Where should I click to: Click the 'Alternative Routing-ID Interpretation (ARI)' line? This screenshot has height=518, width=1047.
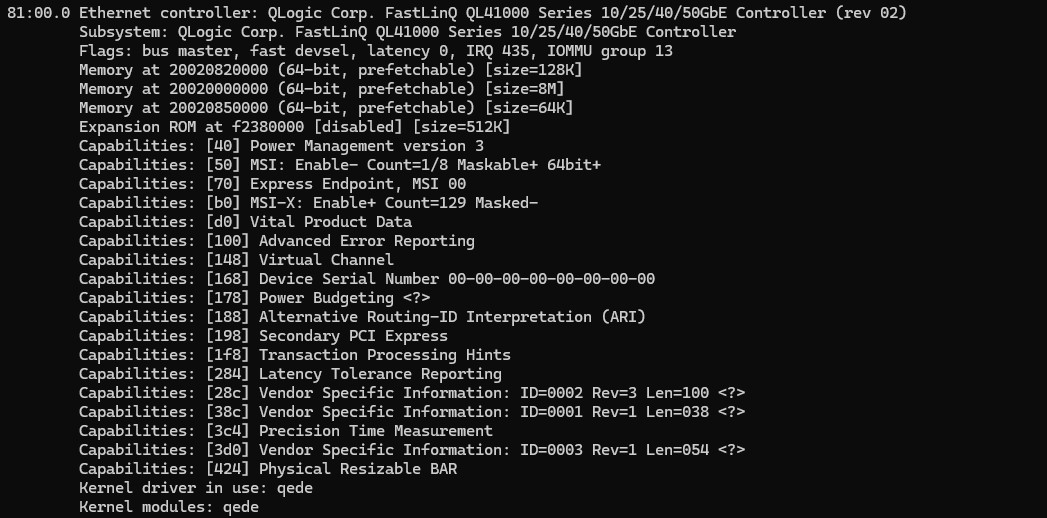tap(362, 317)
